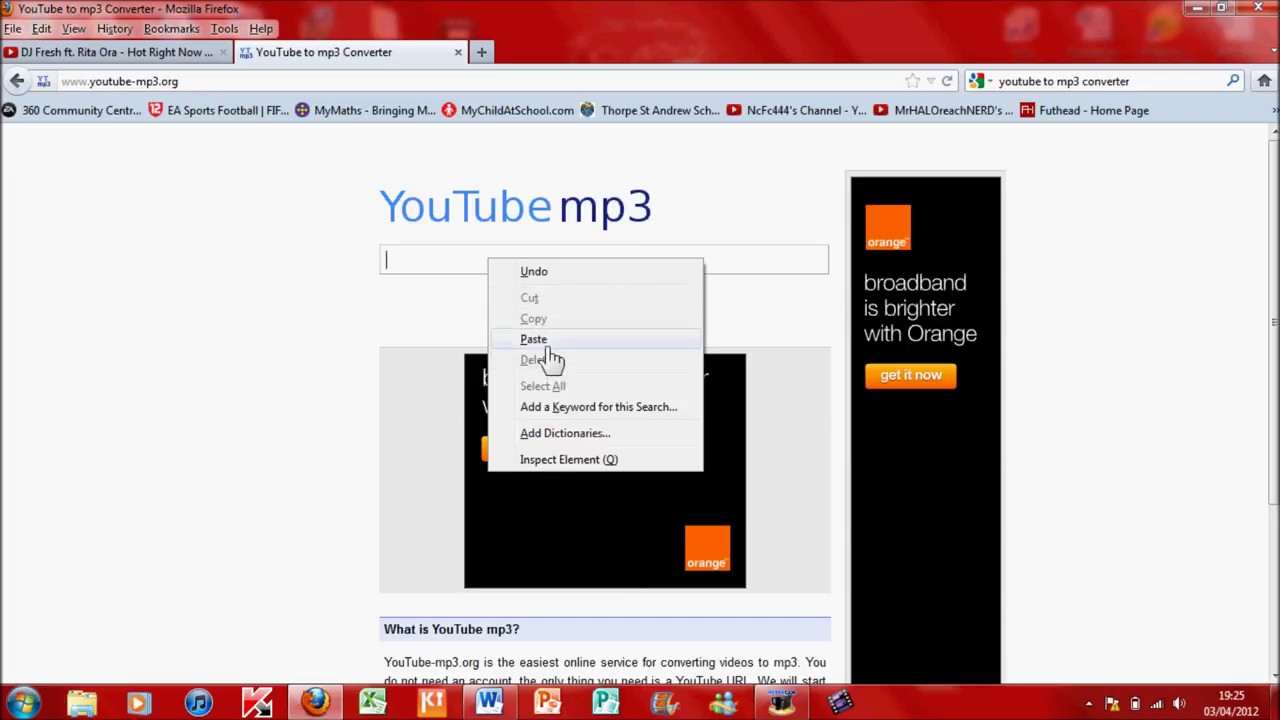
Task: Reload the page with the refresh icon
Action: [x=947, y=81]
